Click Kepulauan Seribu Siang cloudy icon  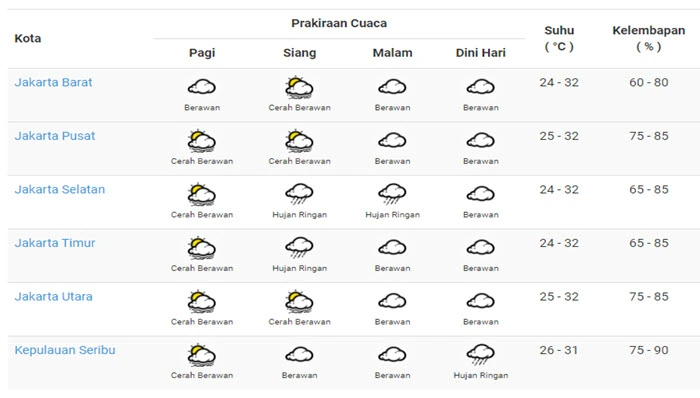[x=299, y=355]
